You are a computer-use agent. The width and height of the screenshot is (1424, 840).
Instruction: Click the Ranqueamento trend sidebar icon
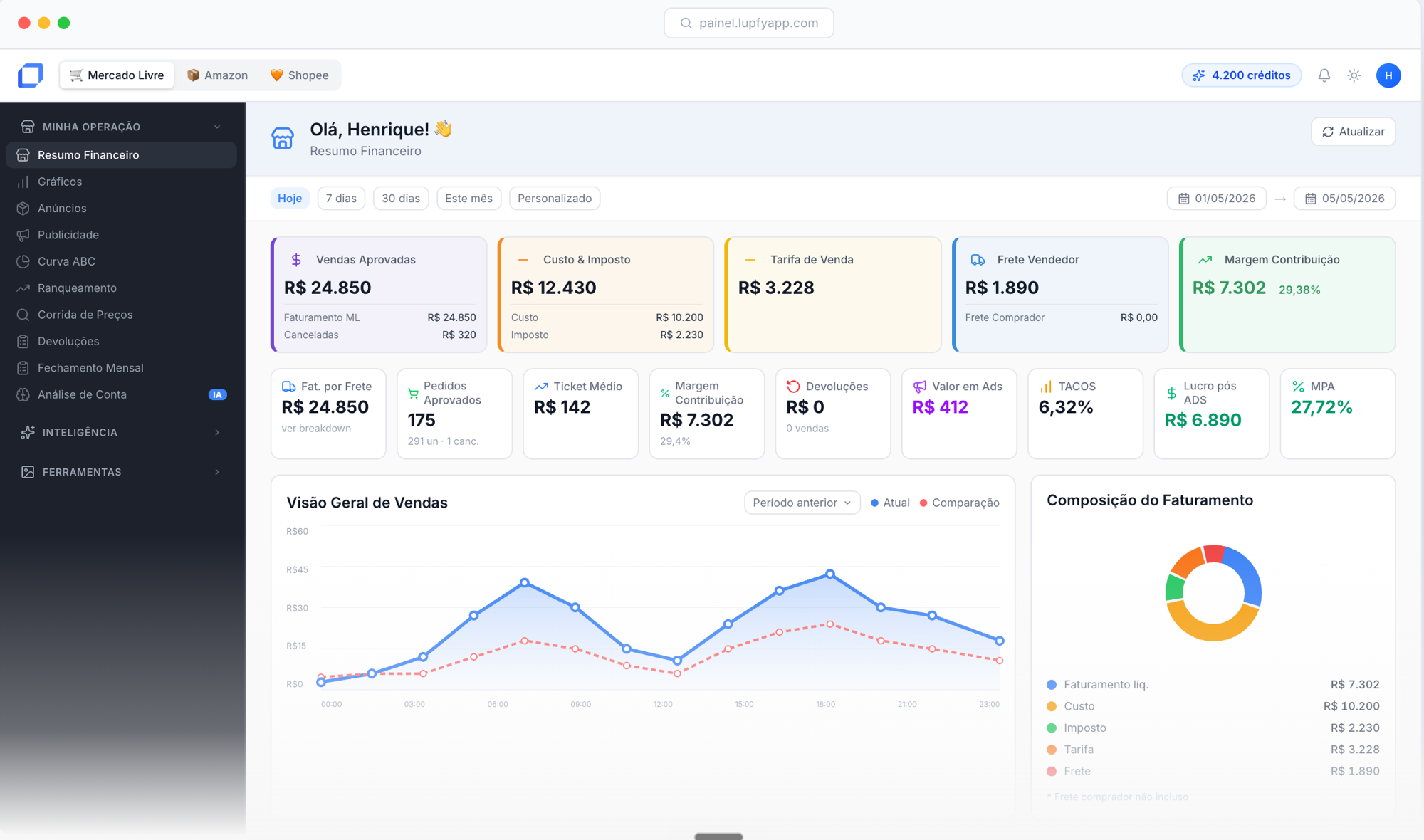tap(23, 288)
